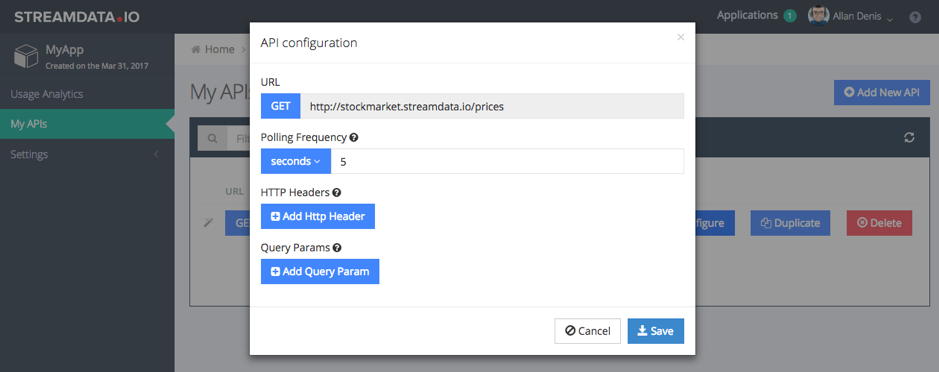939x372 pixels.
Task: Click the search magnifier icon in the filter bar
Action: 212,138
